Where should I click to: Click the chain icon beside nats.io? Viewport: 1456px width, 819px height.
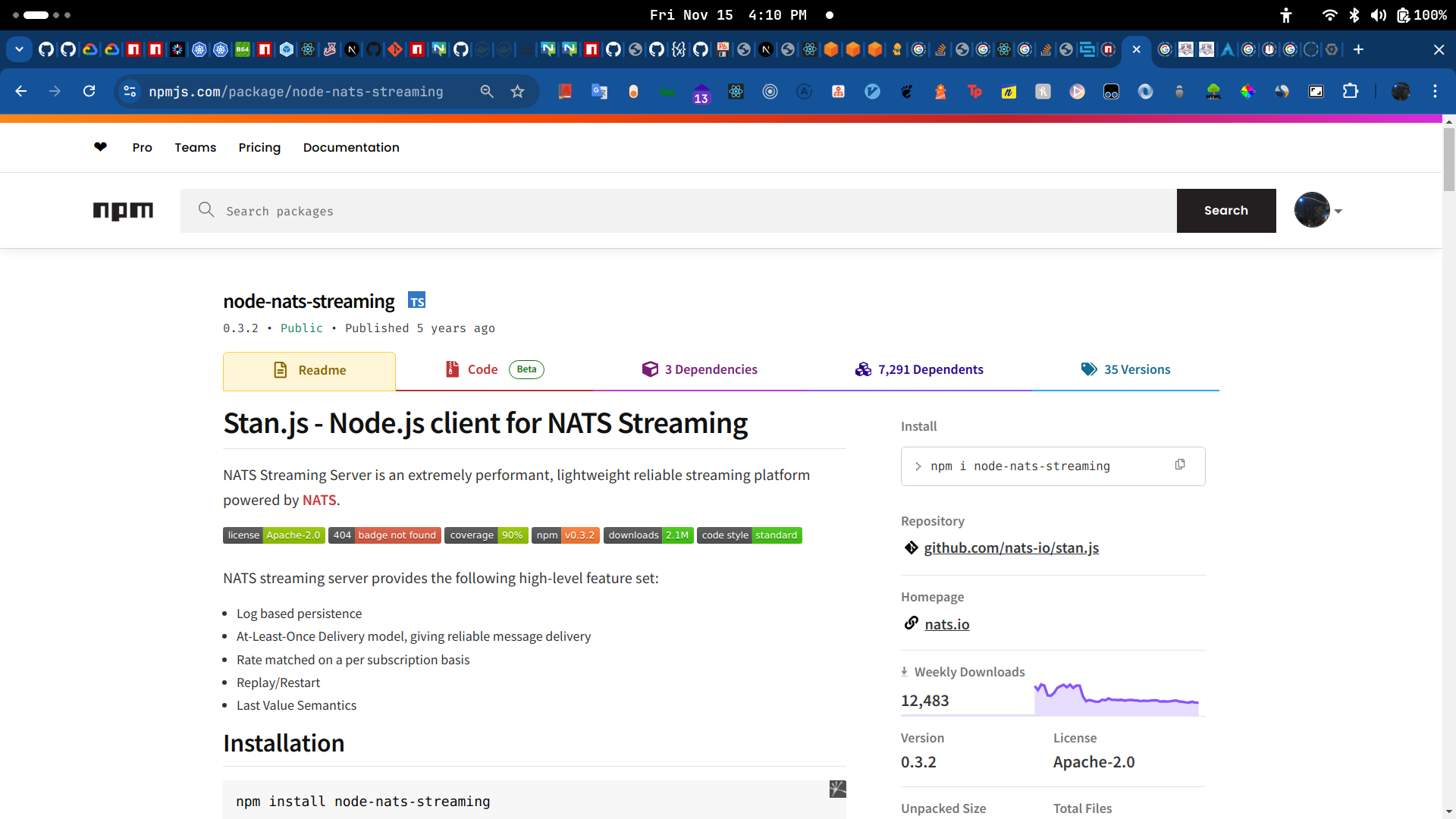point(912,623)
